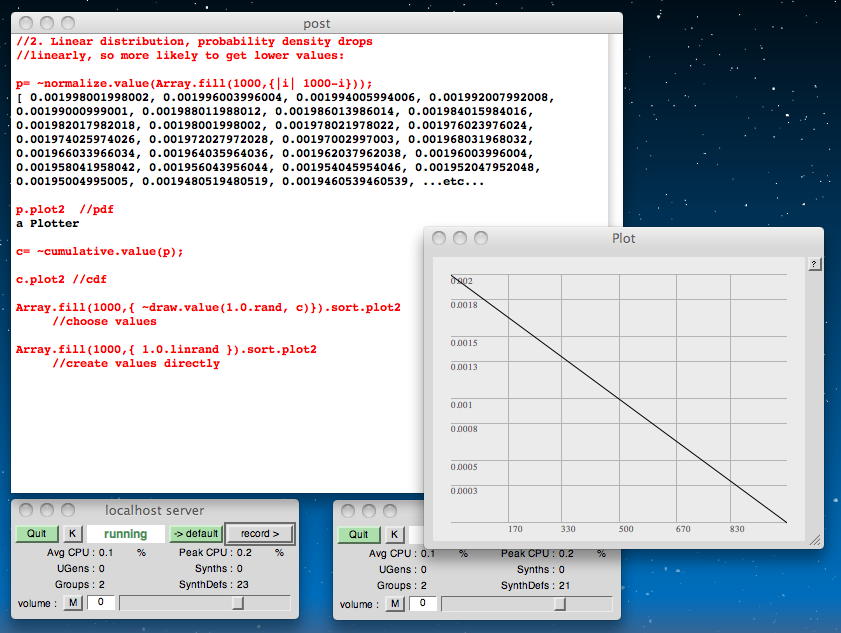Toggle the record > button
This screenshot has width=841, height=633.
point(260,534)
